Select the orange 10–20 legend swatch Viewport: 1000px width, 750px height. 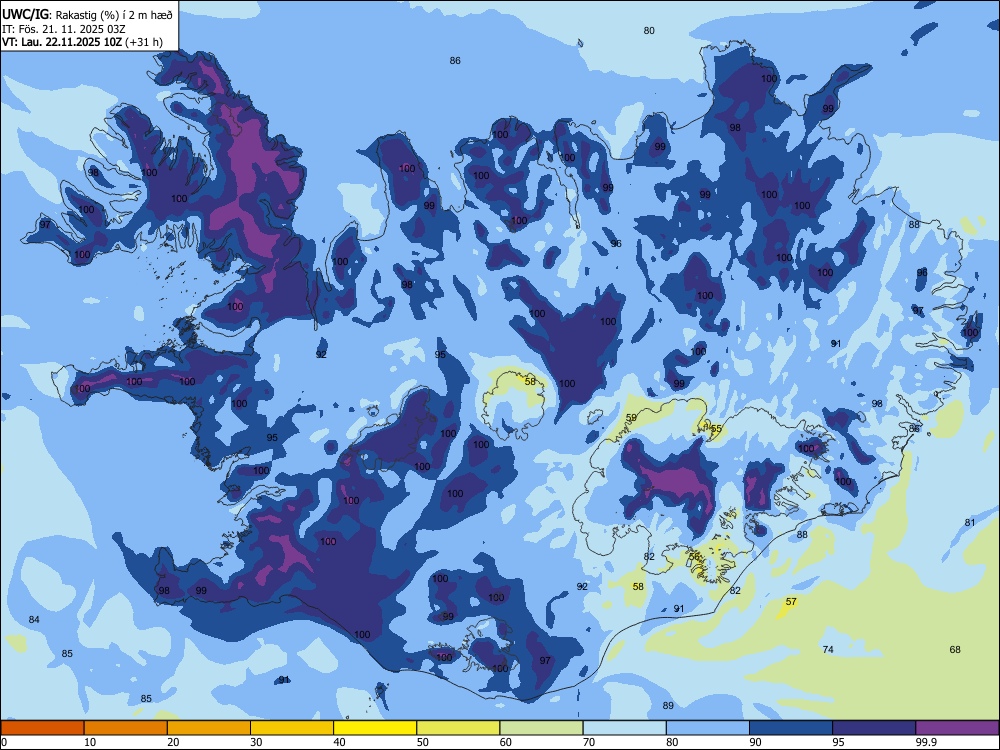coord(126,728)
